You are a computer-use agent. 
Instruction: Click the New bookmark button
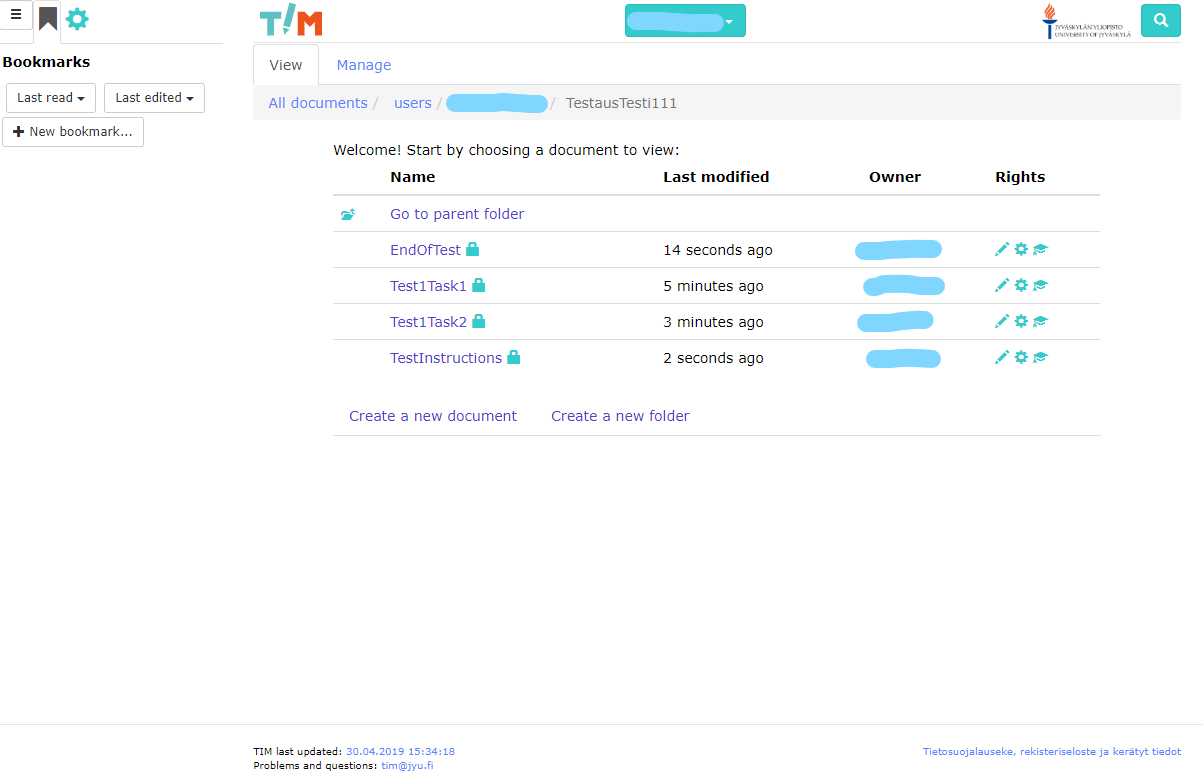coord(72,131)
